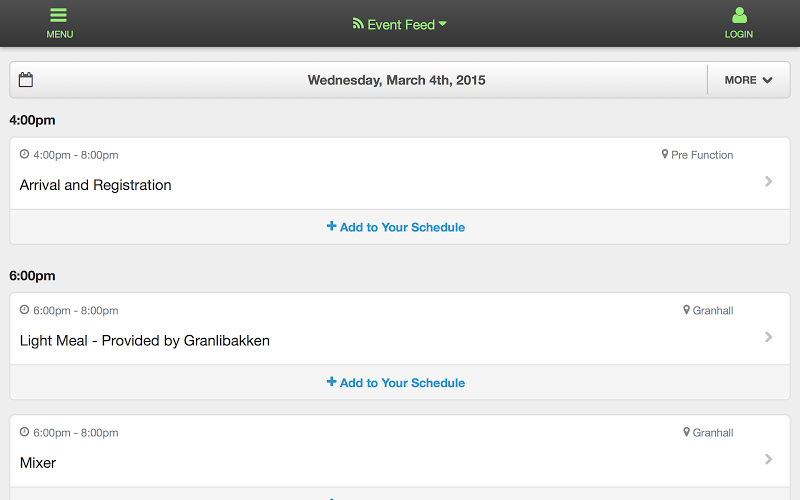
Task: Open Arrival and Registration details chevron
Action: [768, 181]
